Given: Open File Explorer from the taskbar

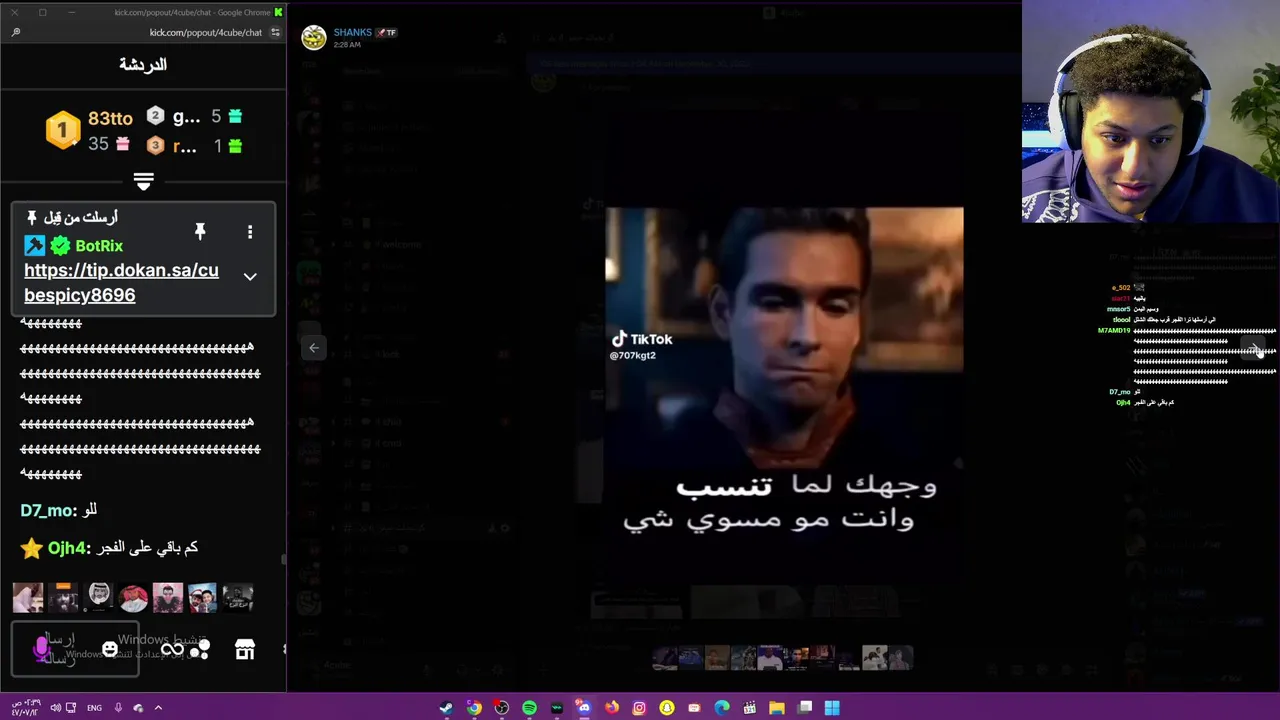Looking at the screenshot, I should [777, 708].
